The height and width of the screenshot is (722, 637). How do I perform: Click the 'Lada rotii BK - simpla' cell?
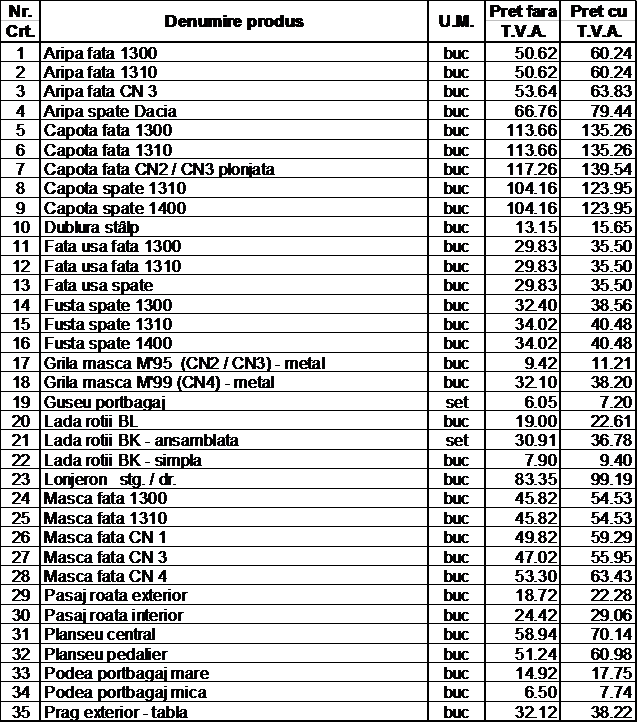234,460
